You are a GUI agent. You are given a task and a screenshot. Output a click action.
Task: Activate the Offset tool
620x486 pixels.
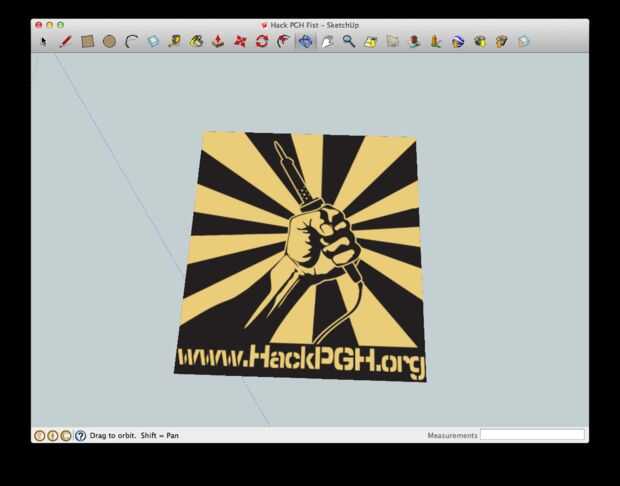point(284,41)
